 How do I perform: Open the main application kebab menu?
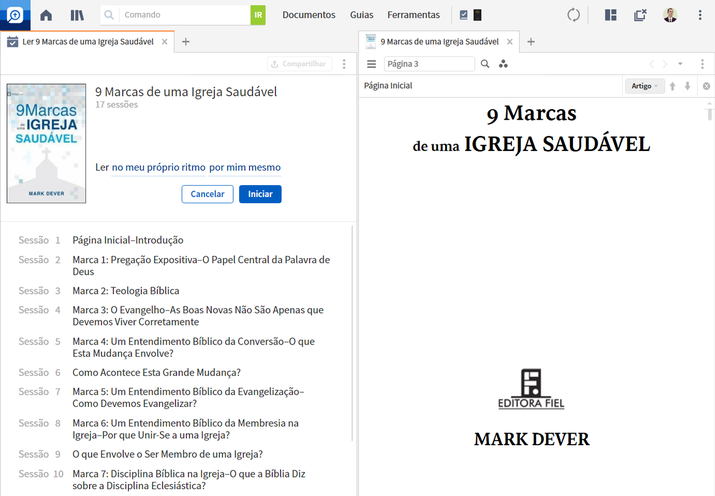click(x=700, y=15)
